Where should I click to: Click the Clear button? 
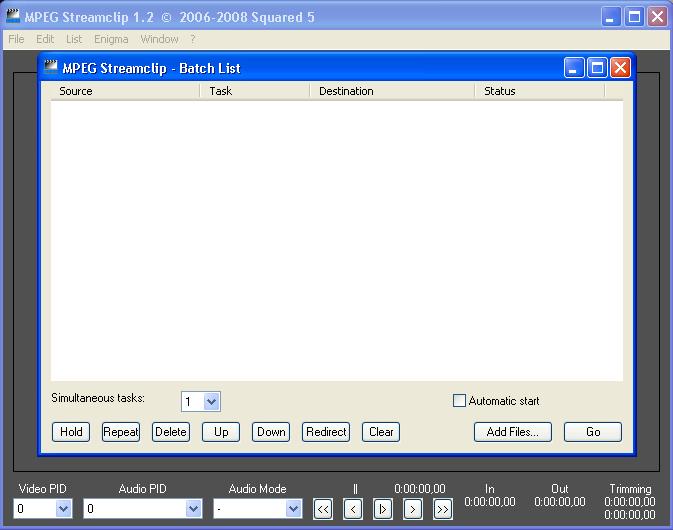click(381, 432)
